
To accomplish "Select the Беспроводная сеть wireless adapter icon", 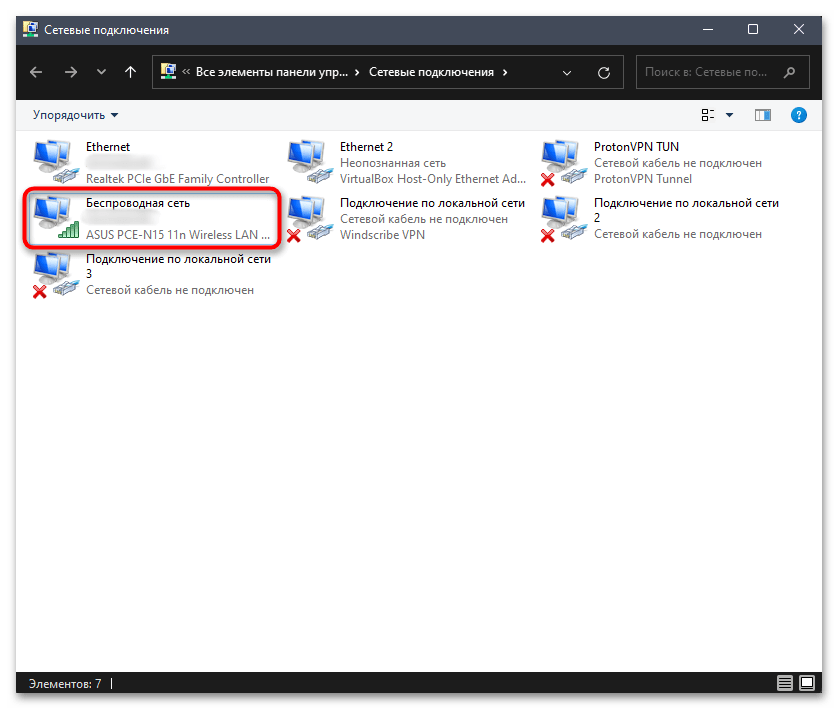I will click(x=52, y=218).
